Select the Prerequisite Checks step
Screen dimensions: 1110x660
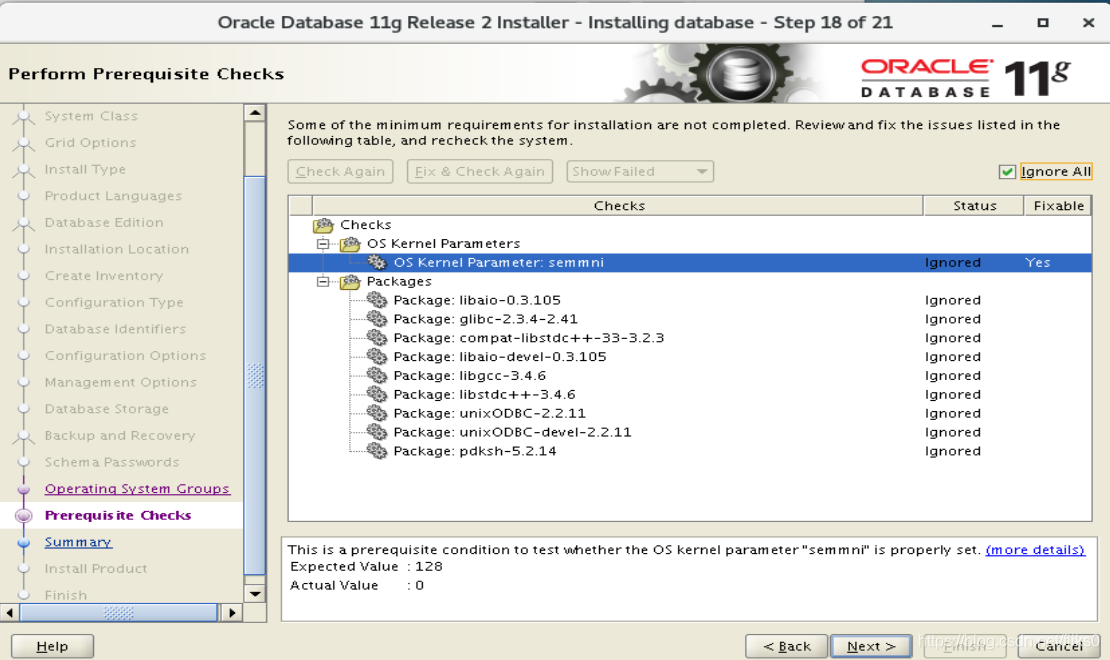pos(118,516)
